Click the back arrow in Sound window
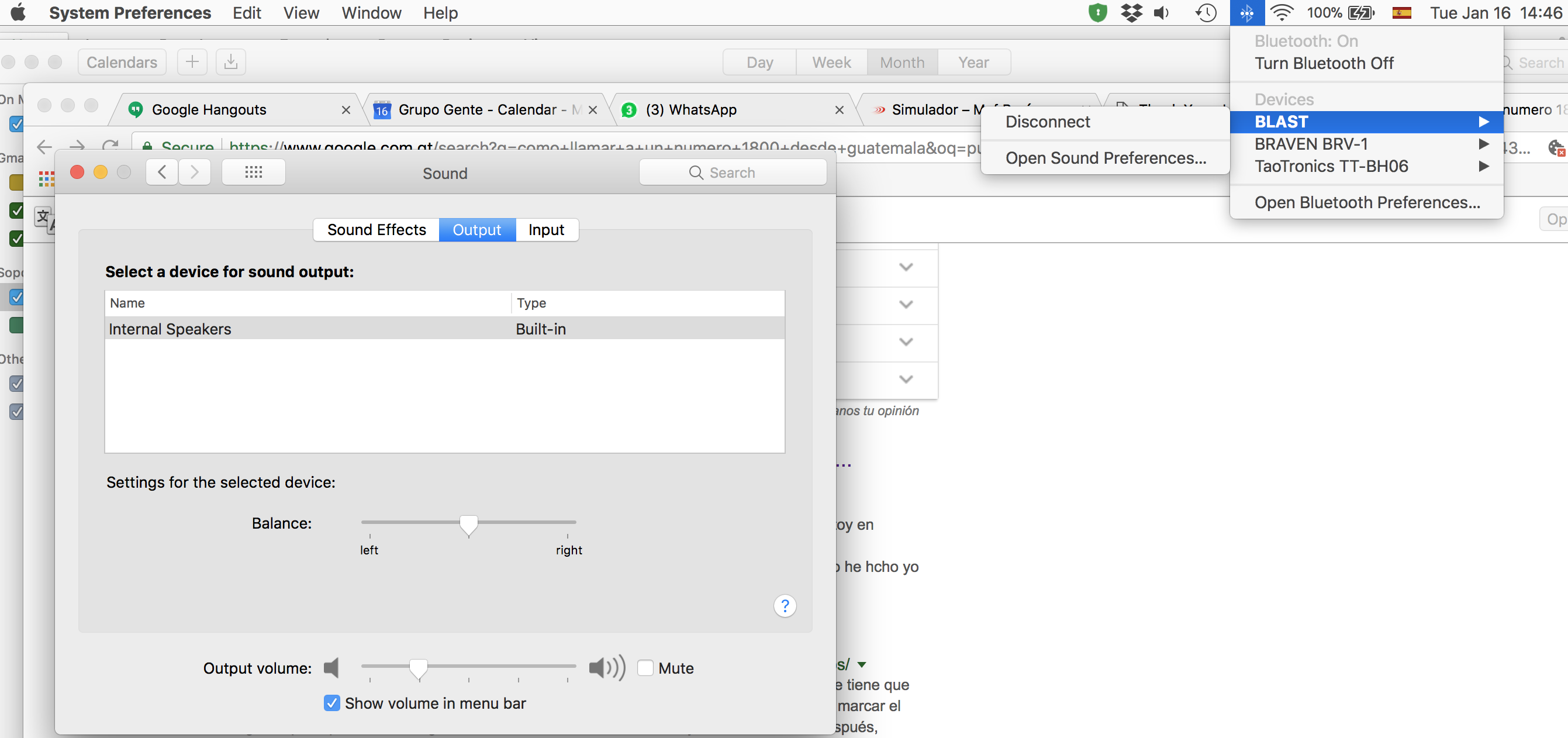Viewport: 1568px width, 738px height. pos(162,173)
